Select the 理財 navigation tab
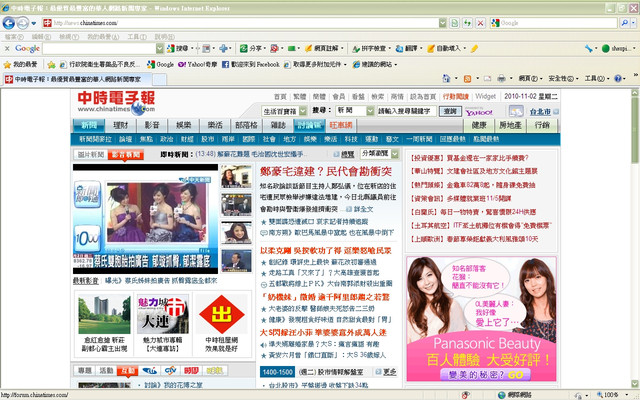This screenshot has height=400, width=640. click(120, 125)
